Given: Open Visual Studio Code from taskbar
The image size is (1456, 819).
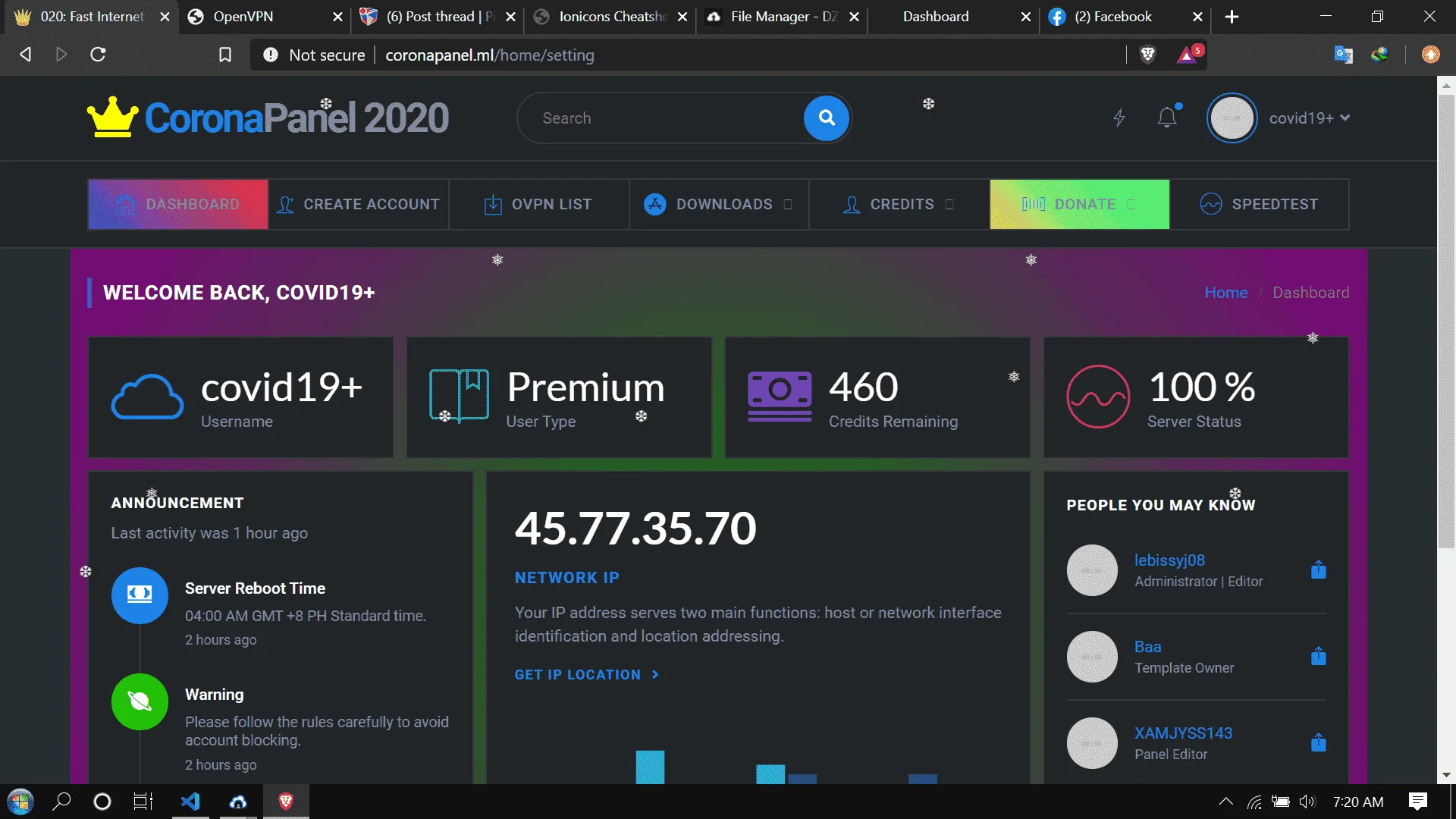Looking at the screenshot, I should click(190, 802).
